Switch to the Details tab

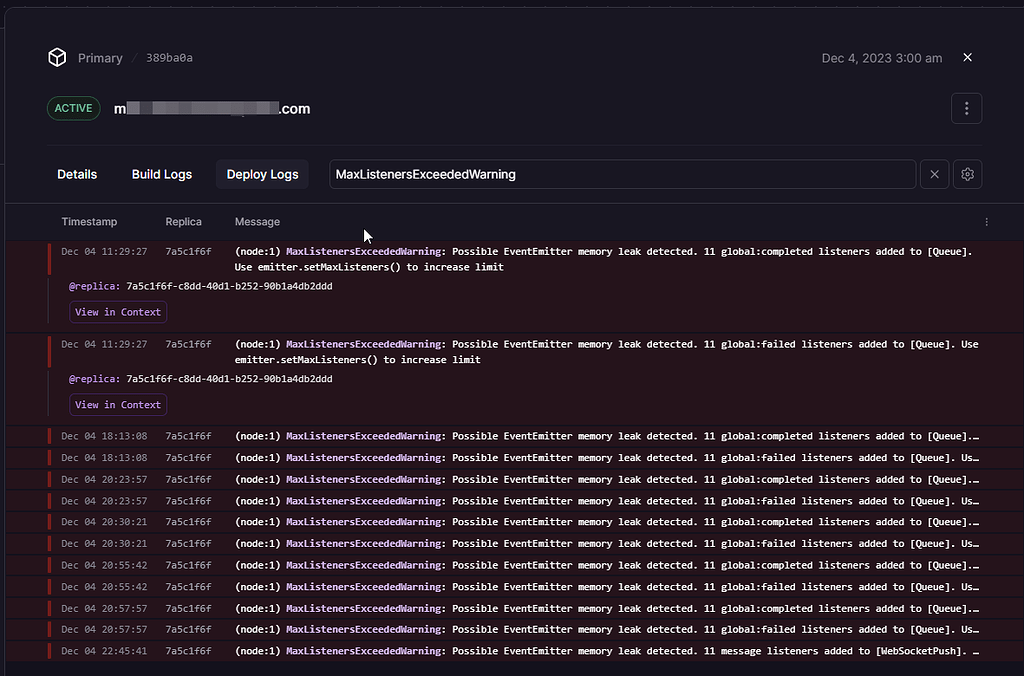tap(77, 173)
